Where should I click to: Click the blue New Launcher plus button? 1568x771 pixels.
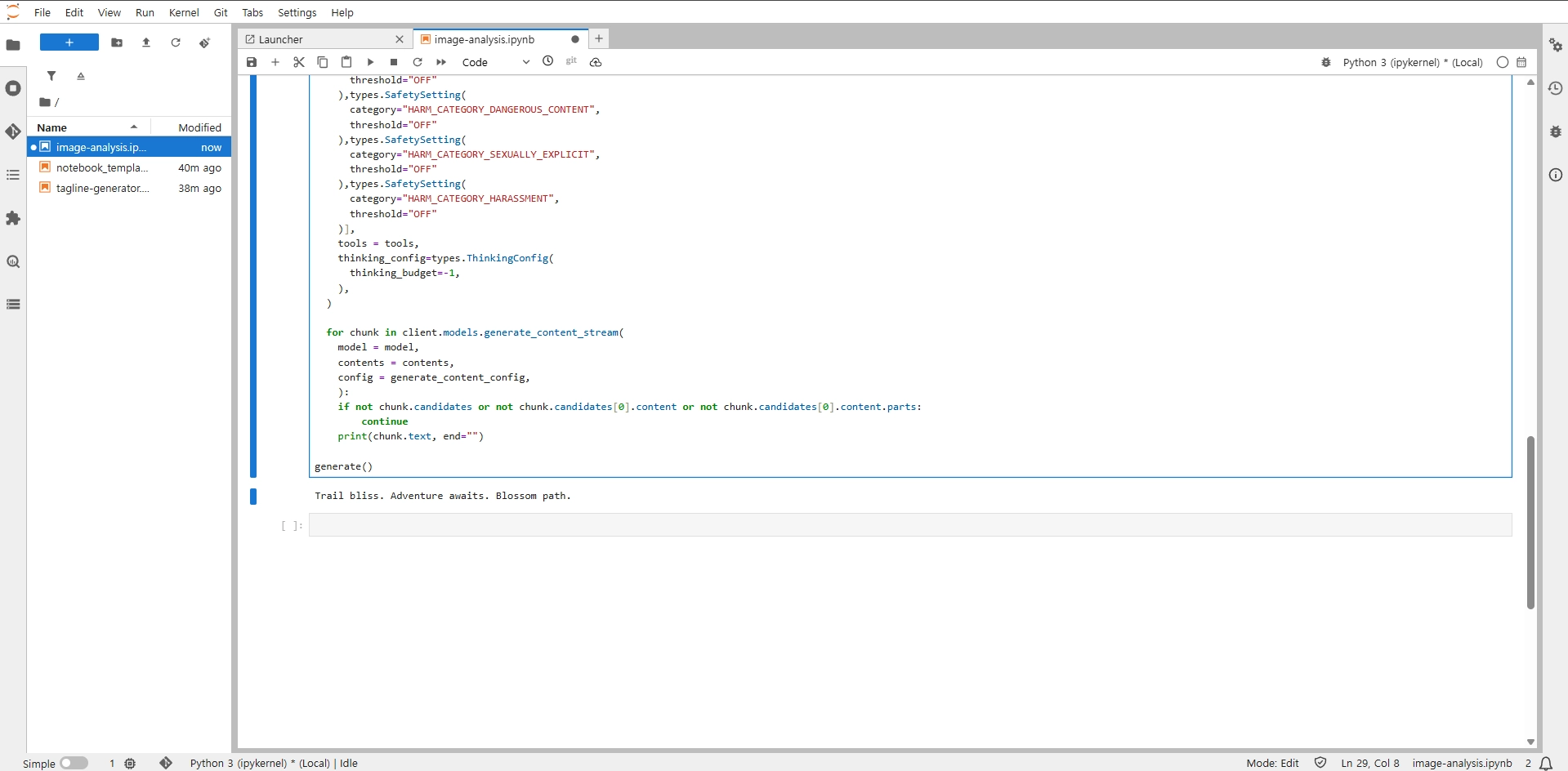click(69, 42)
